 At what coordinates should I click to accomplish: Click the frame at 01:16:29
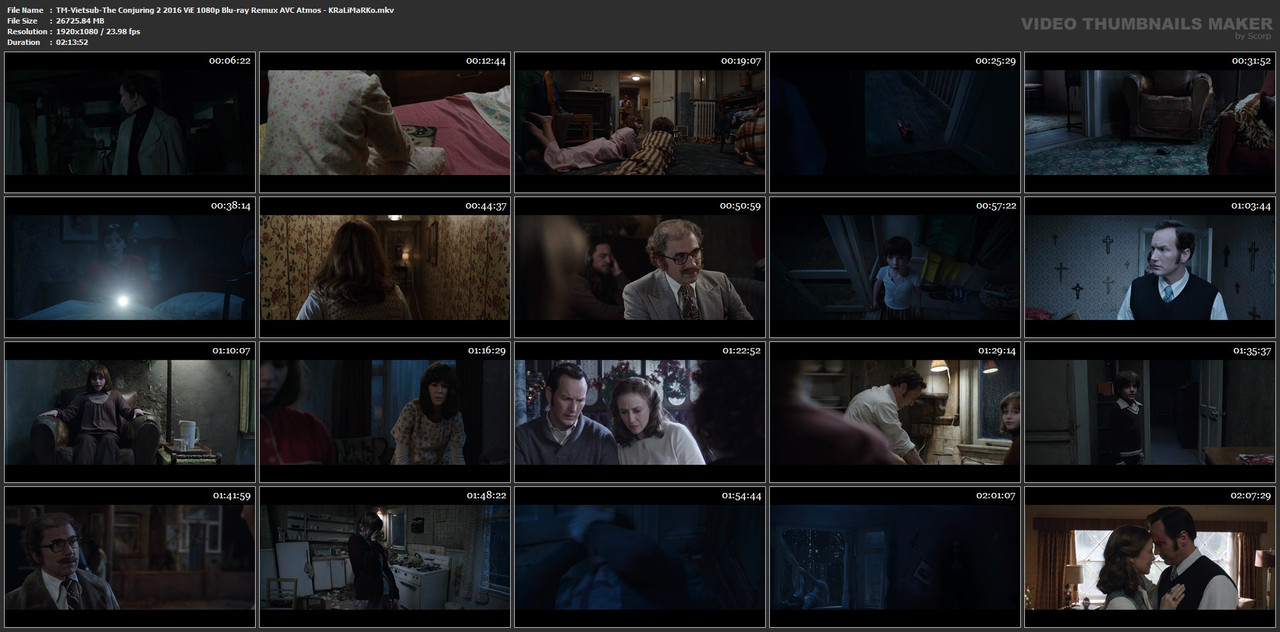[385, 412]
